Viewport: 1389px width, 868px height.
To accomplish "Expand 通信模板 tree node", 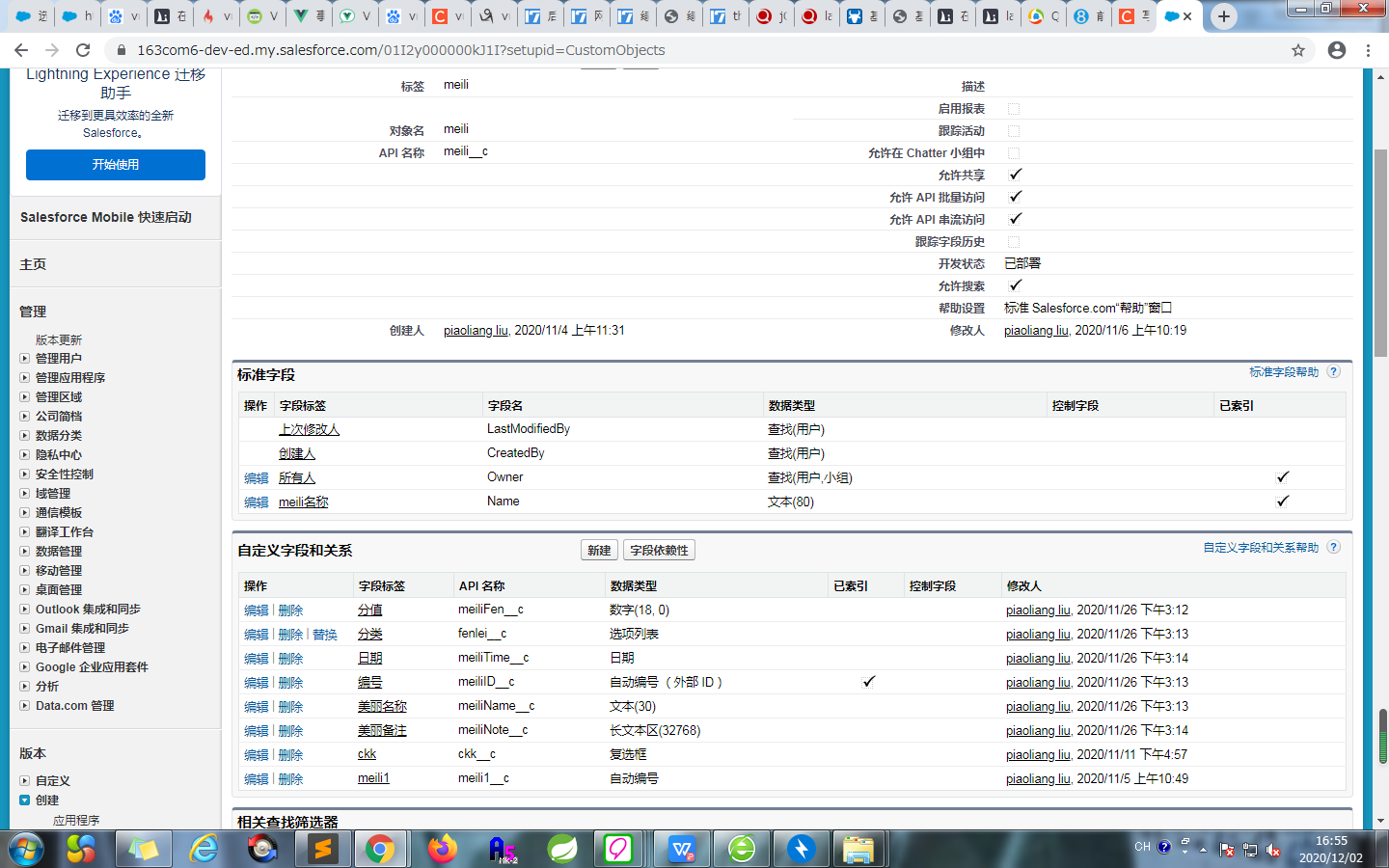I will 25,512.
